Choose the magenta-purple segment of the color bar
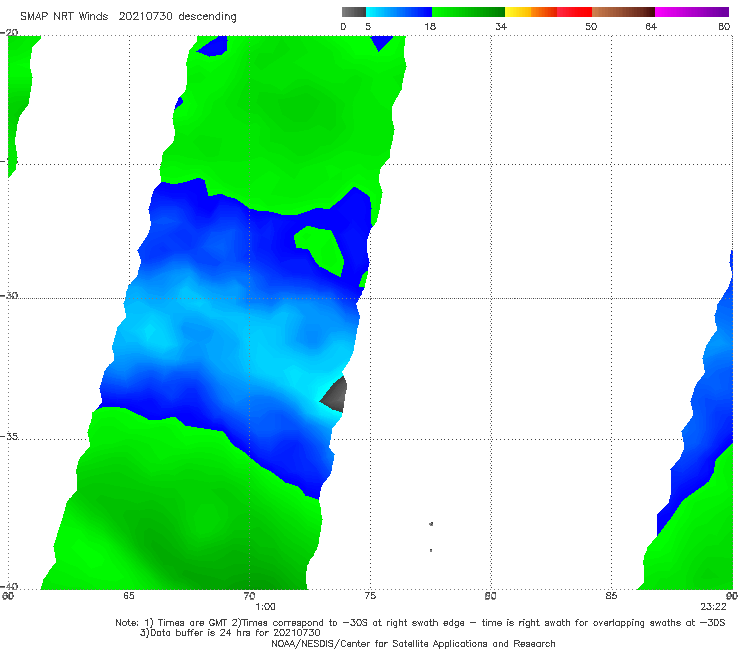 692,12
